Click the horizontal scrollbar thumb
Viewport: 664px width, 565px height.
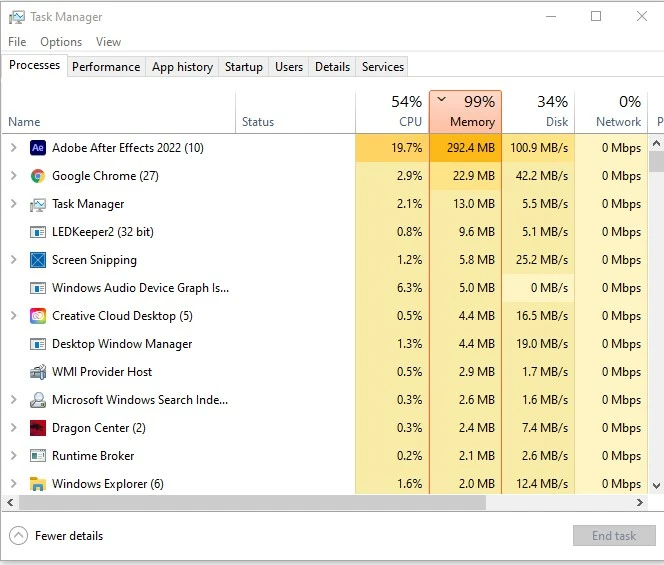click(252, 502)
